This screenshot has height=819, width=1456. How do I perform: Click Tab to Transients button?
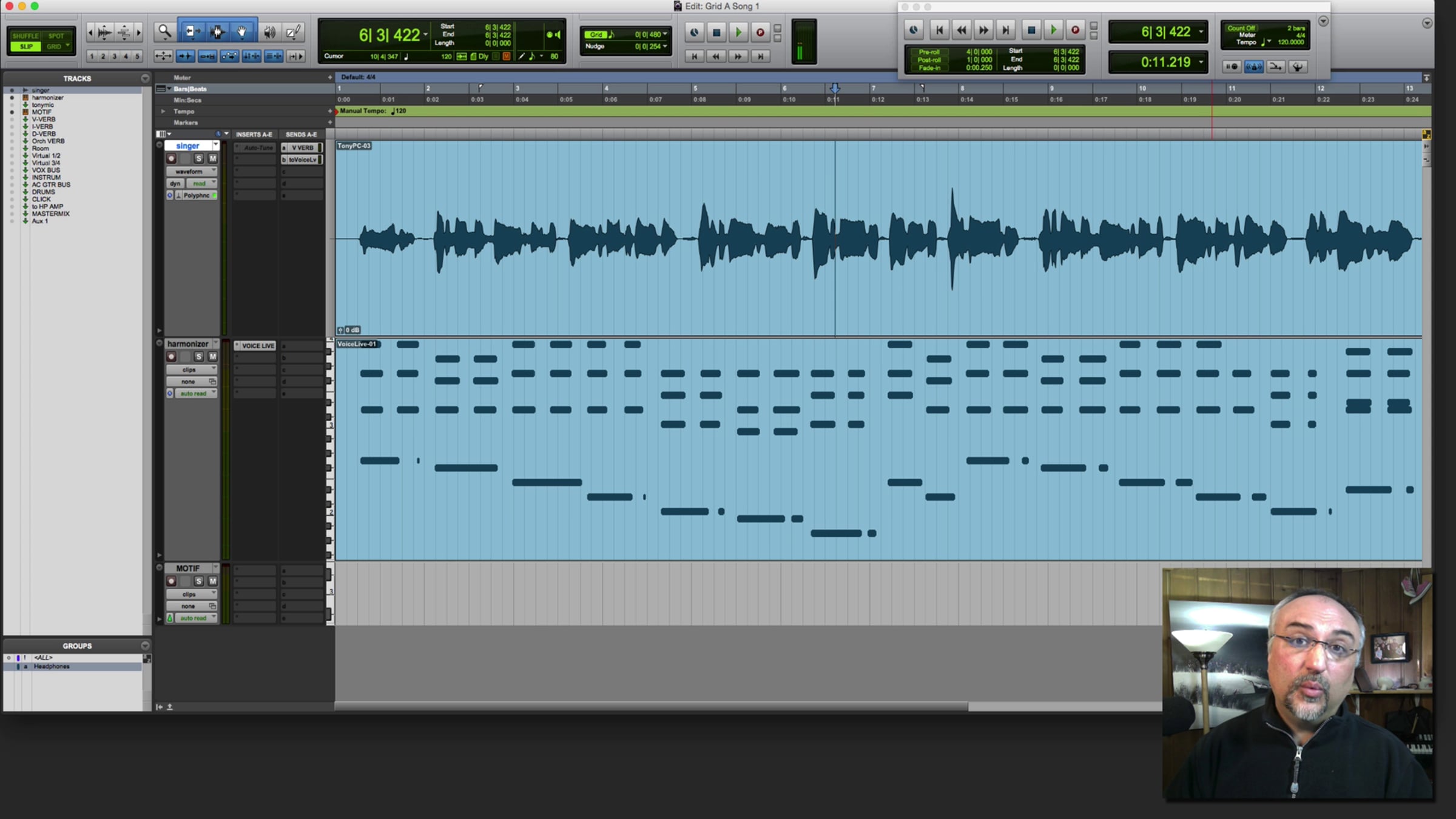184,56
